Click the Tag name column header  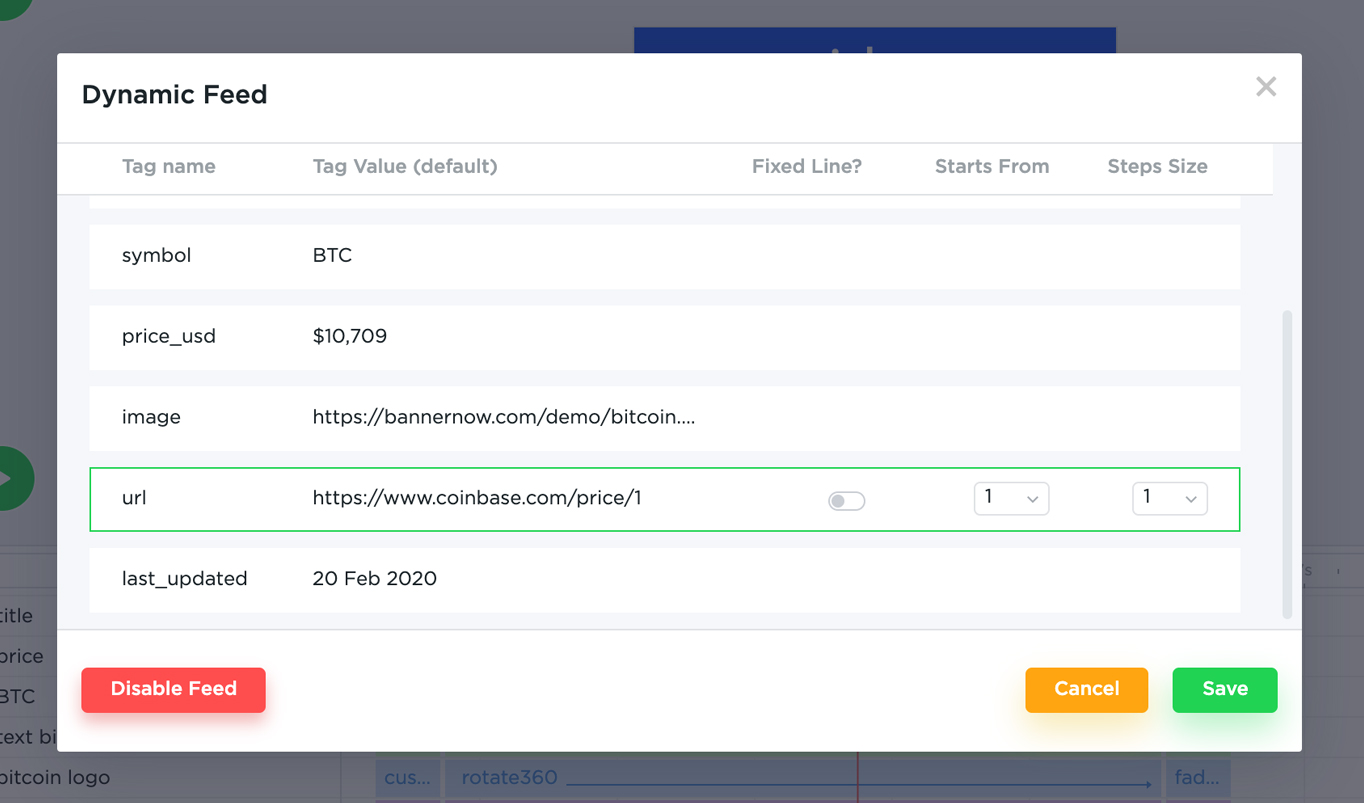(168, 167)
